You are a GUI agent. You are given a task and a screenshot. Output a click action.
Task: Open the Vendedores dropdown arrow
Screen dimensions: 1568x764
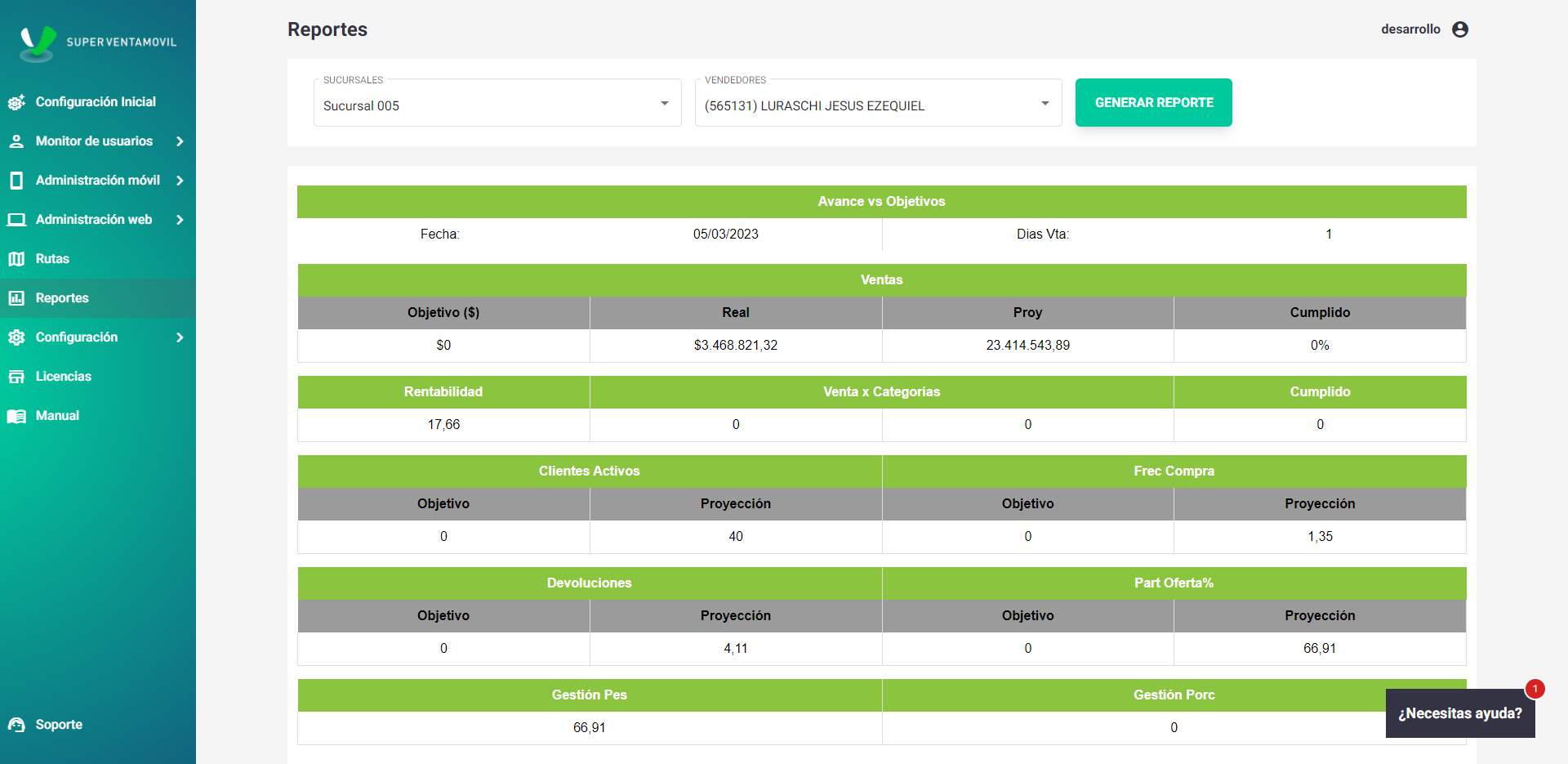click(1045, 103)
